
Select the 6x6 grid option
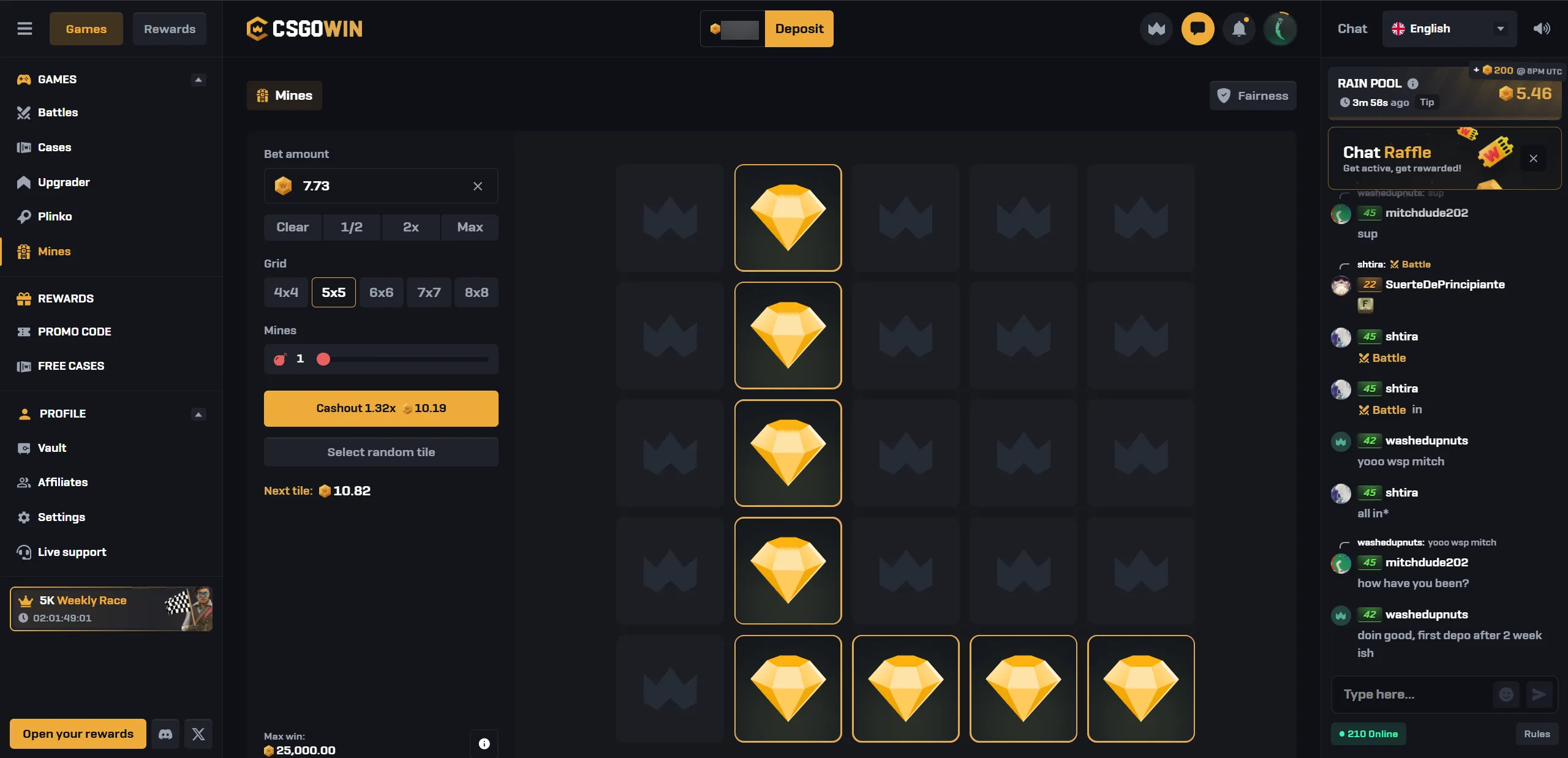382,292
